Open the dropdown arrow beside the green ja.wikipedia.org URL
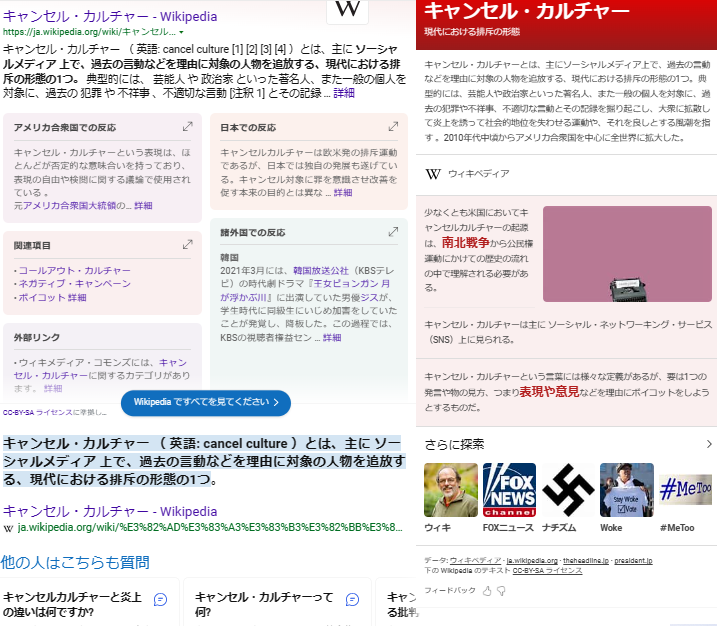 coord(182,32)
